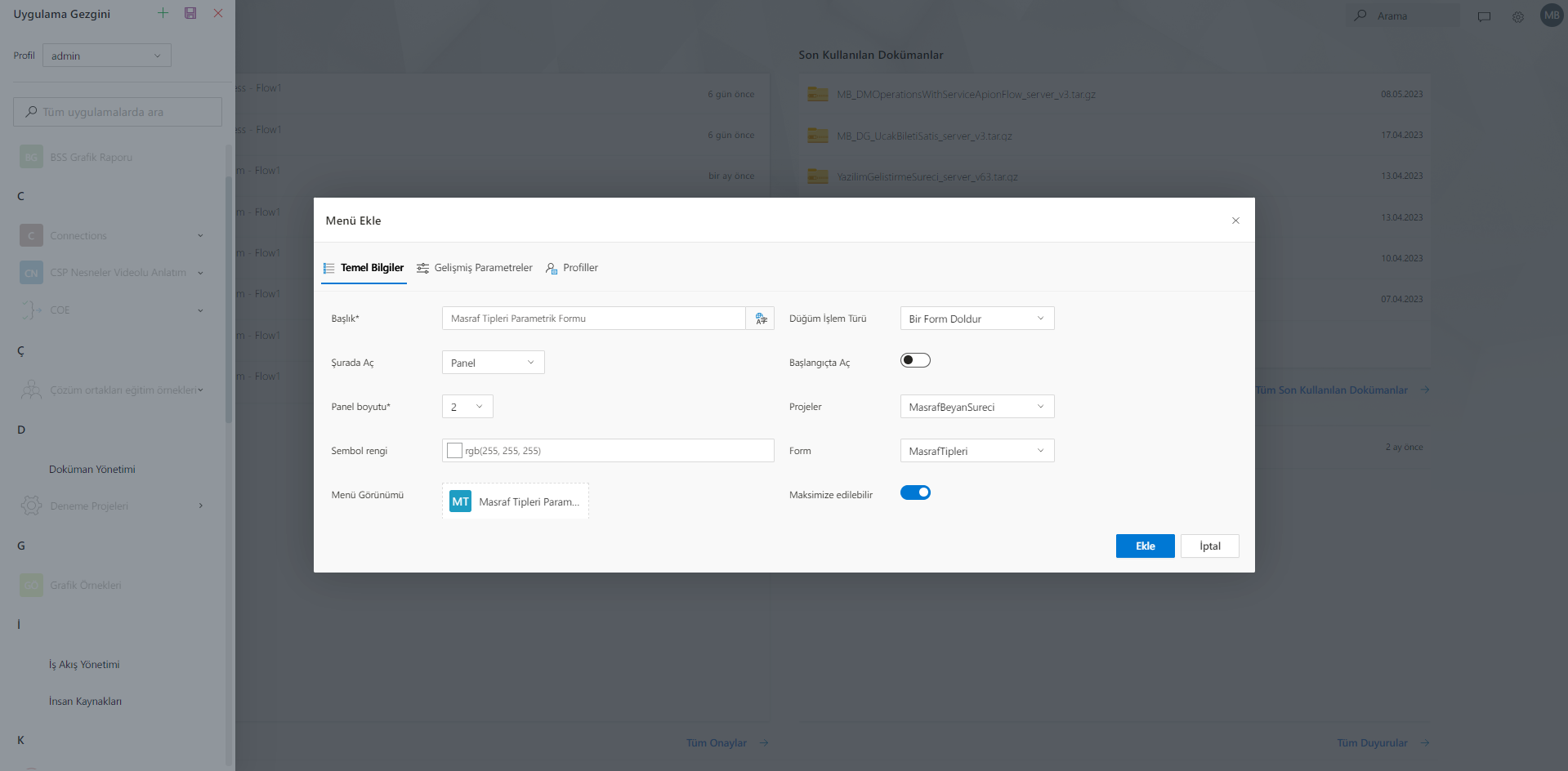
Task: Click the Çözüm ortakları people icon
Action: [x=31, y=390]
